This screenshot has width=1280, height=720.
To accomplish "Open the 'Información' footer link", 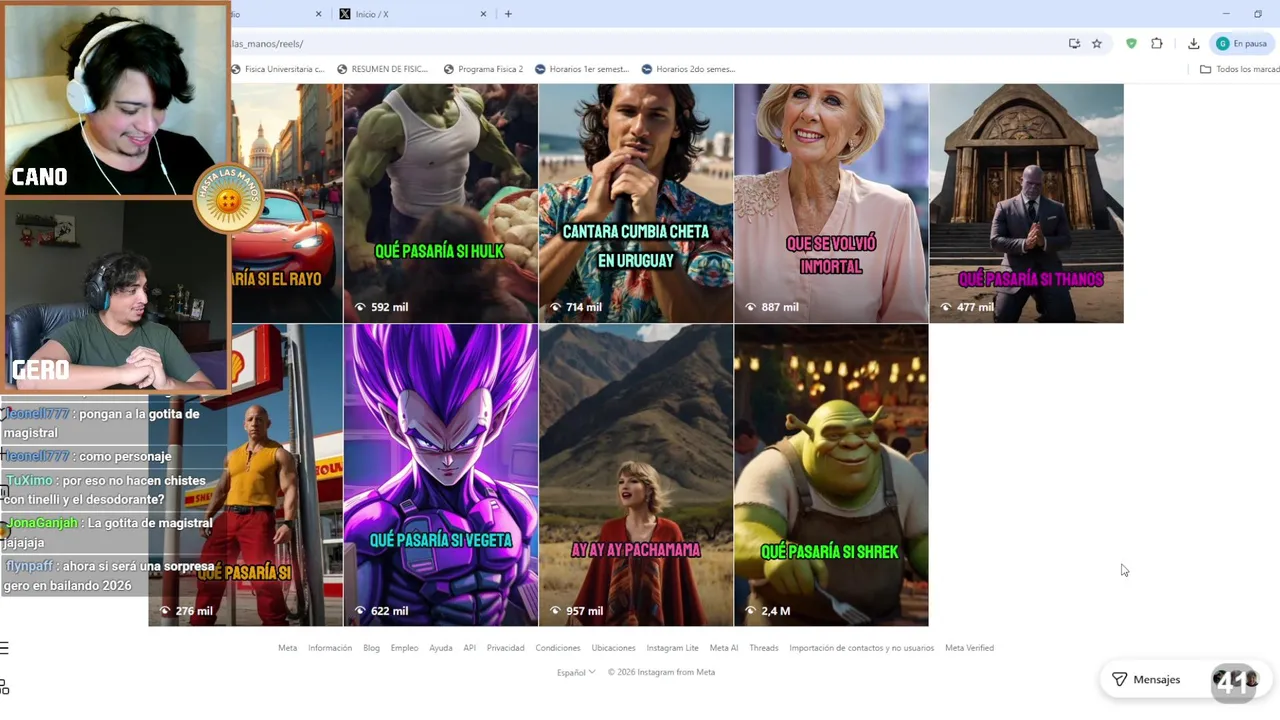I will 330,648.
